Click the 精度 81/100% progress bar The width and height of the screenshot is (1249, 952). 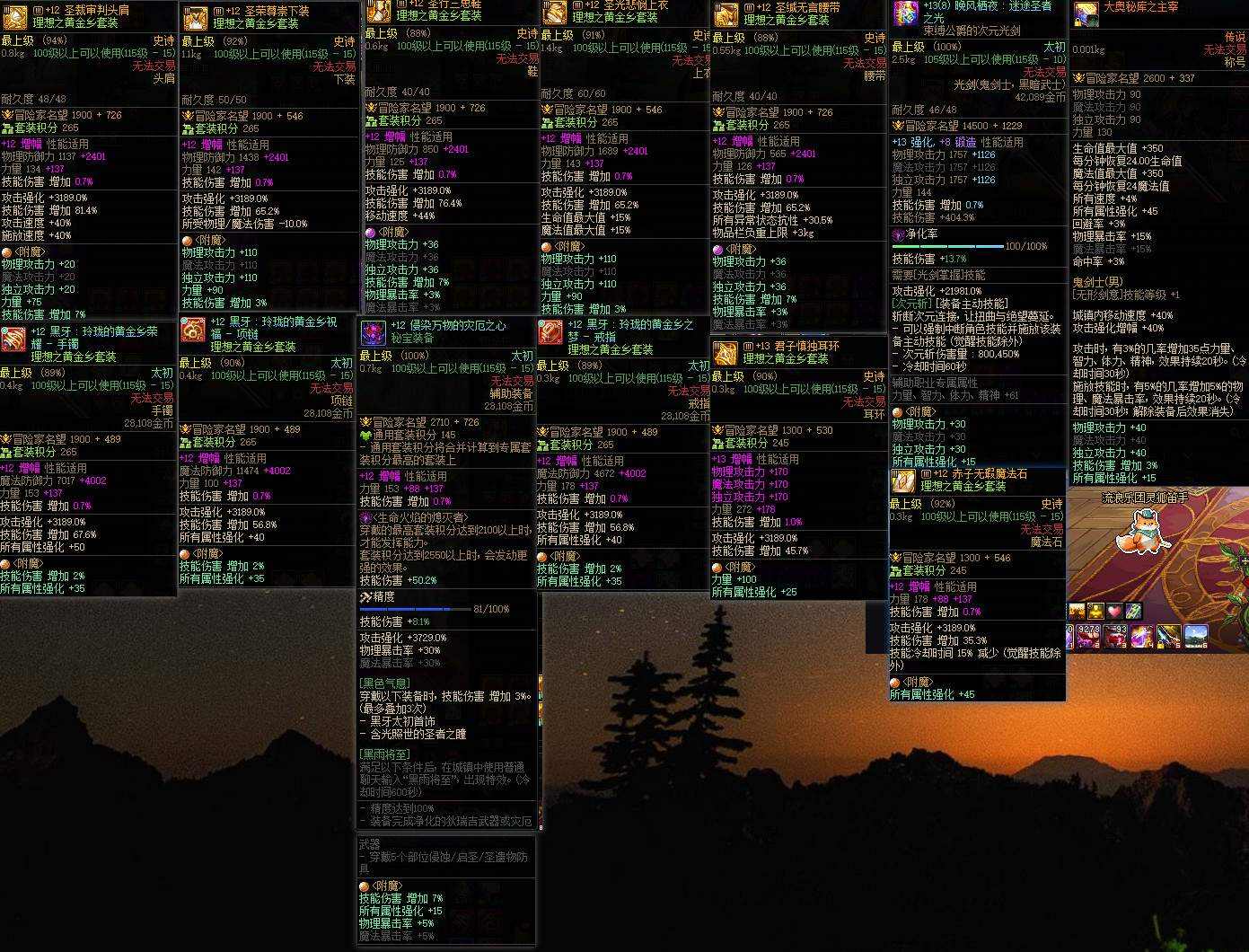(x=416, y=609)
